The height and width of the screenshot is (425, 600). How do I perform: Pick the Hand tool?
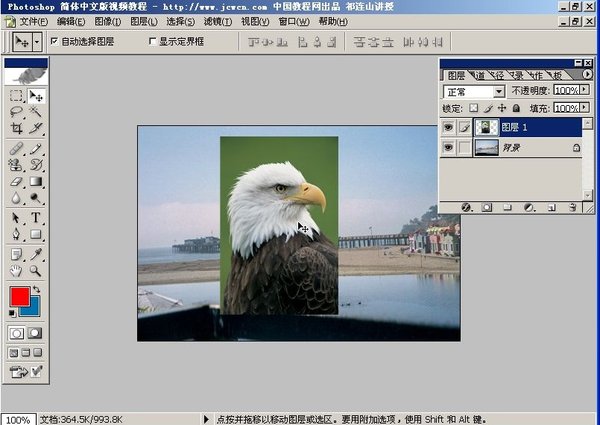click(16, 270)
